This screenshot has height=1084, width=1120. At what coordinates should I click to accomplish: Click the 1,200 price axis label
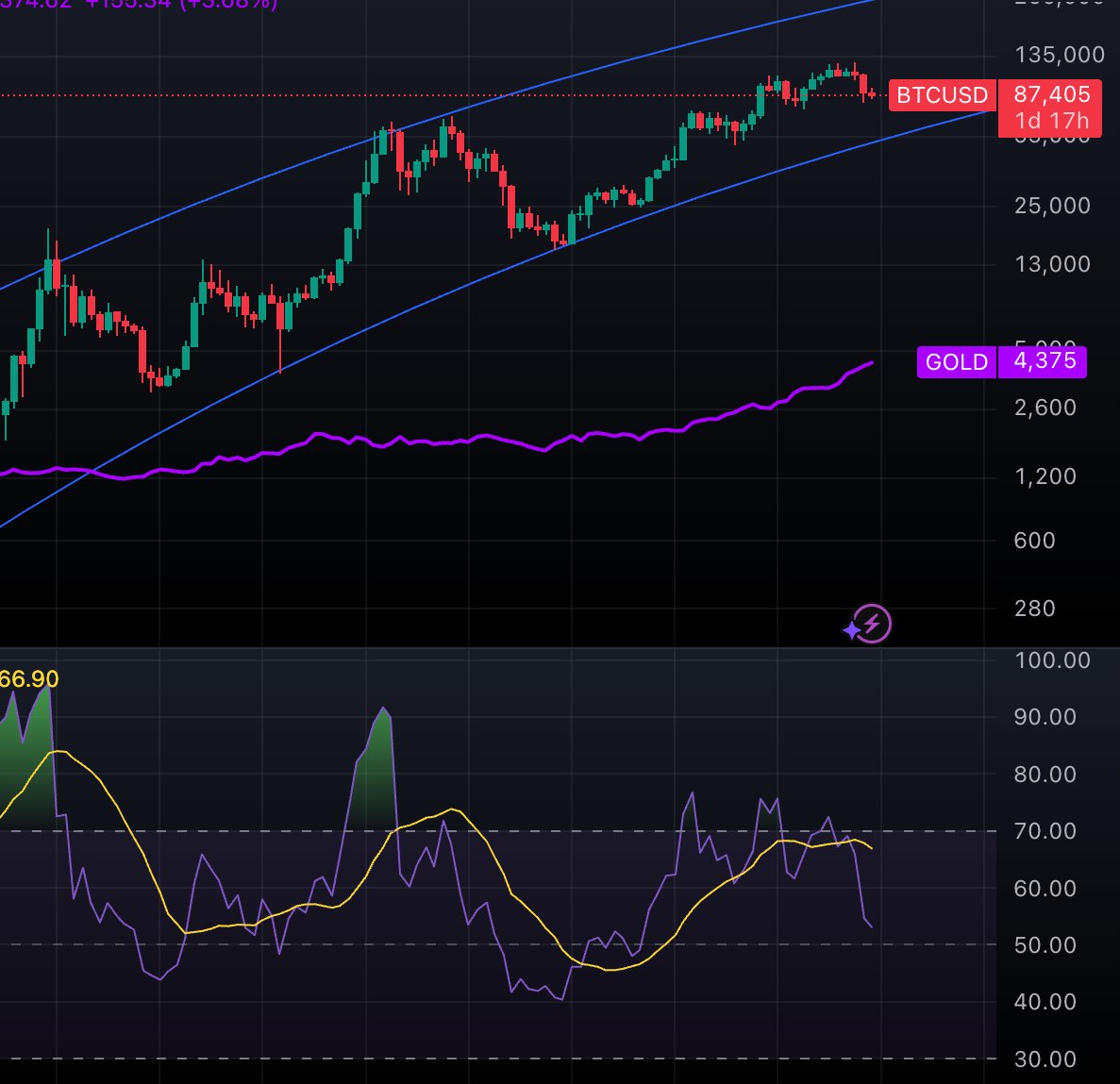1045,476
